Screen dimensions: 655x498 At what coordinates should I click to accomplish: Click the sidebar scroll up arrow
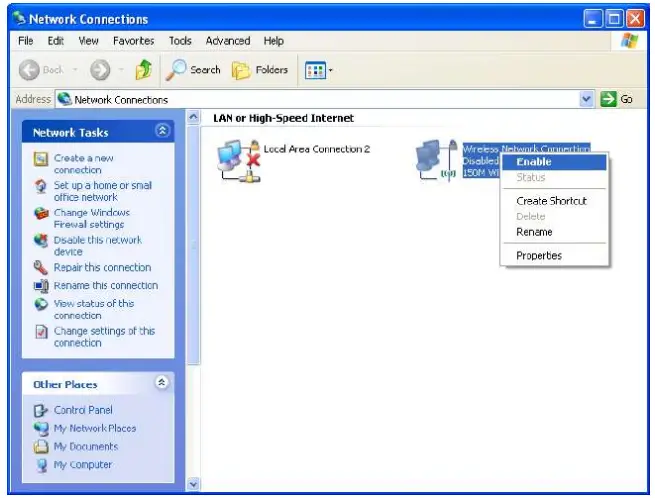[193, 117]
